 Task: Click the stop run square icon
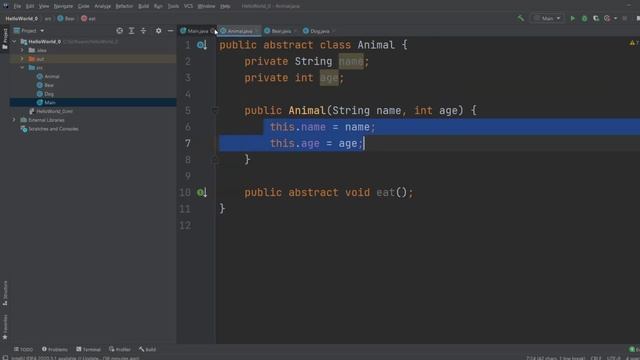pos(625,18)
